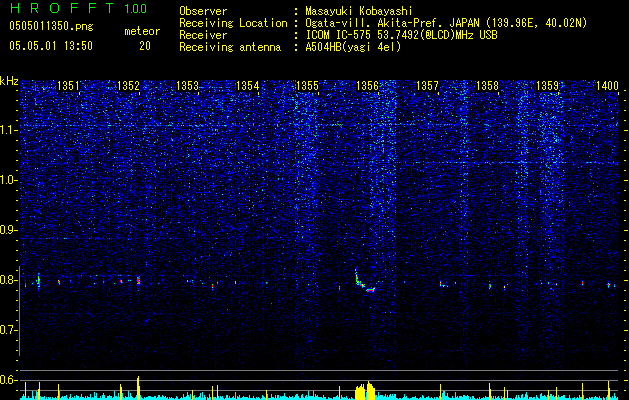This screenshot has height=400, width=629.
Task: Click the 1400 time marker
Action: click(607, 86)
